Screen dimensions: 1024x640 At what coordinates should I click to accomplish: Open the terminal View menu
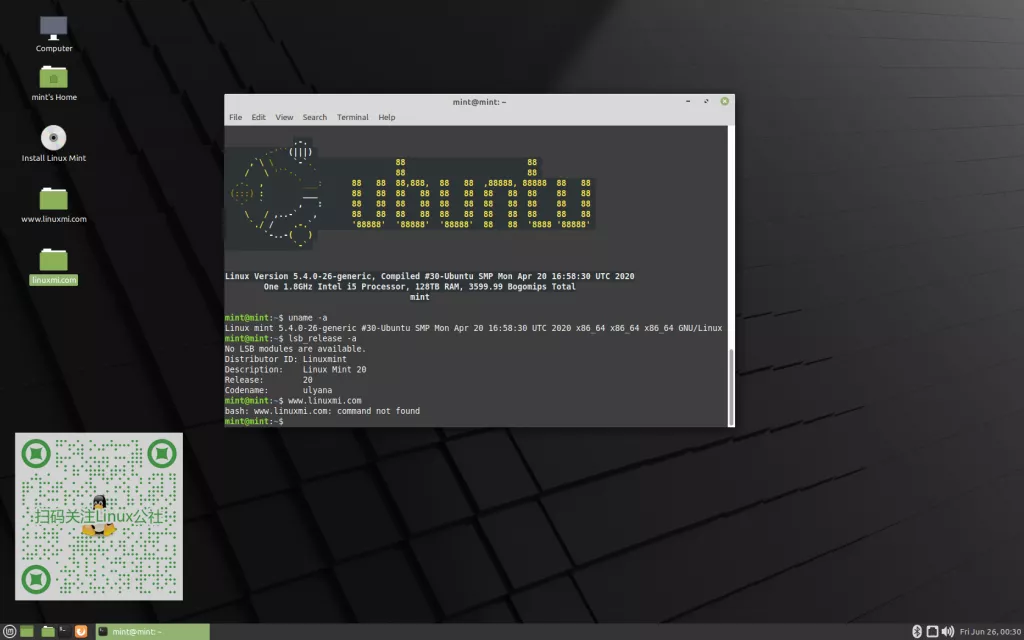pyautogui.click(x=284, y=118)
